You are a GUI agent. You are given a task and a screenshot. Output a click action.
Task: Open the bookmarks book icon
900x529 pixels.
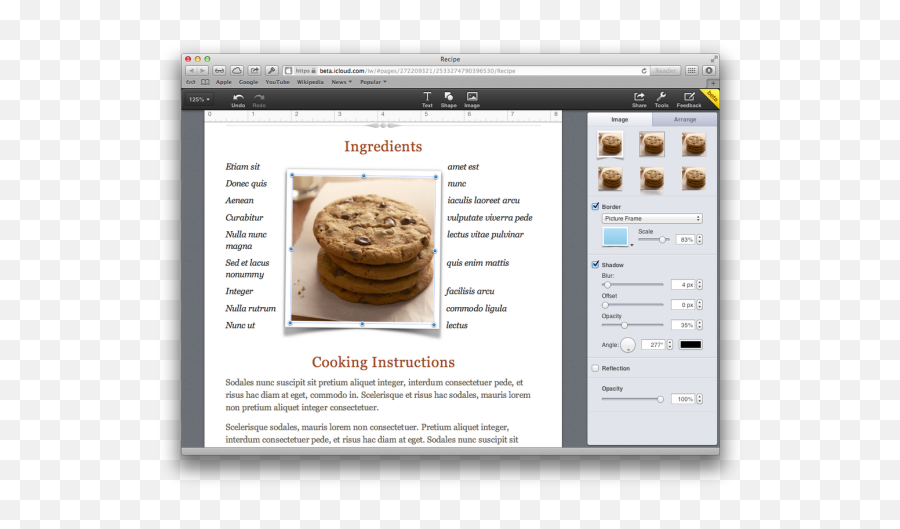[205, 82]
